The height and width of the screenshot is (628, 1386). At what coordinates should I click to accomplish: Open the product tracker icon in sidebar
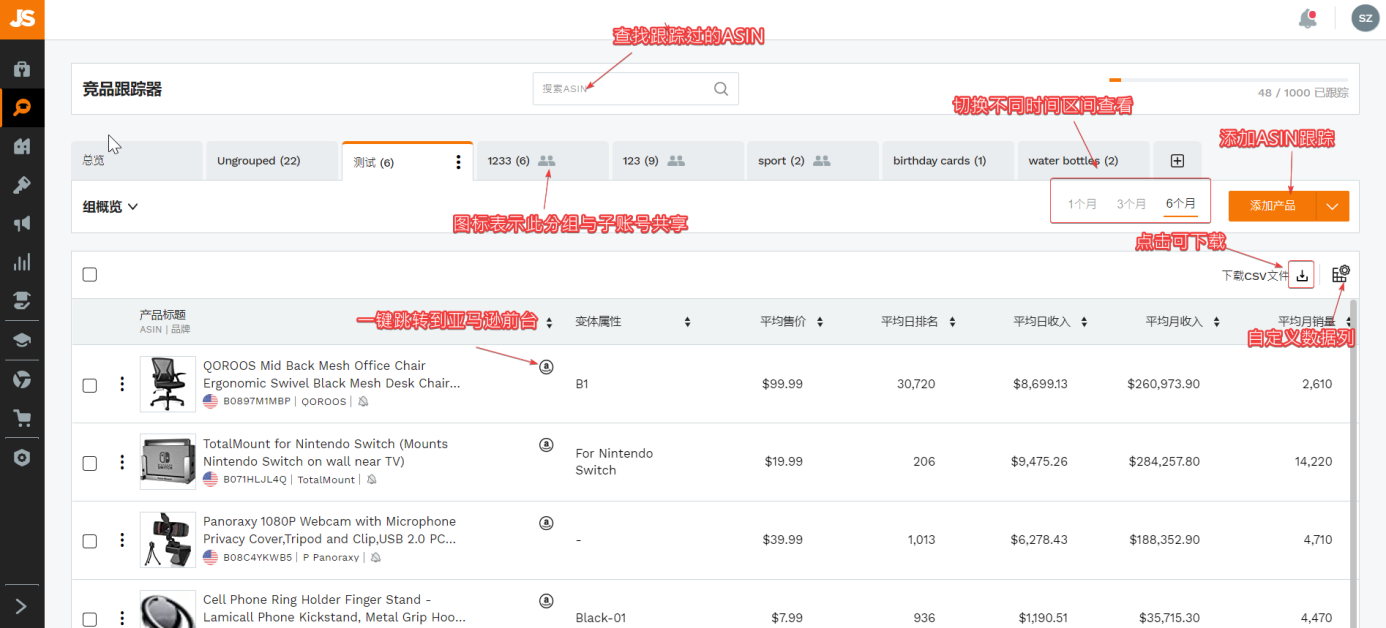coord(22,107)
